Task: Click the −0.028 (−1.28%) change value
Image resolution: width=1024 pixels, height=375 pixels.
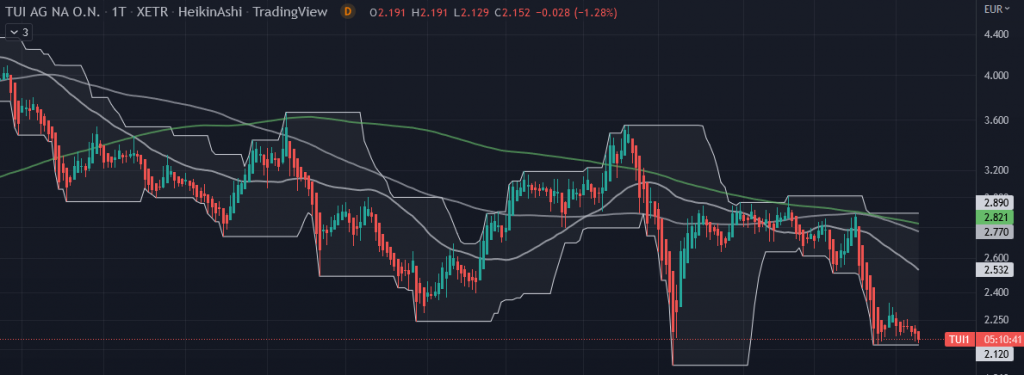Action: (579, 12)
